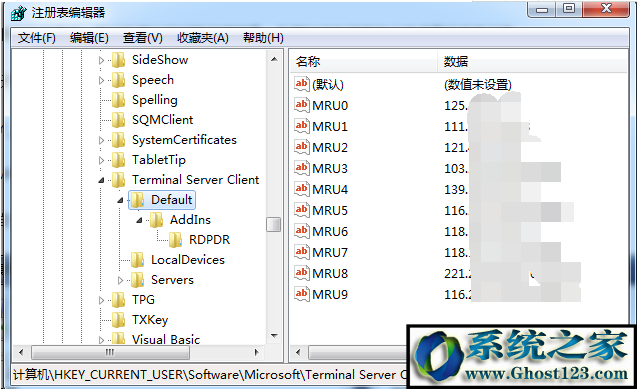Image resolution: width=637 pixels, height=389 pixels.
Task: Click the string value icon for MRU1
Action: (x=301, y=126)
